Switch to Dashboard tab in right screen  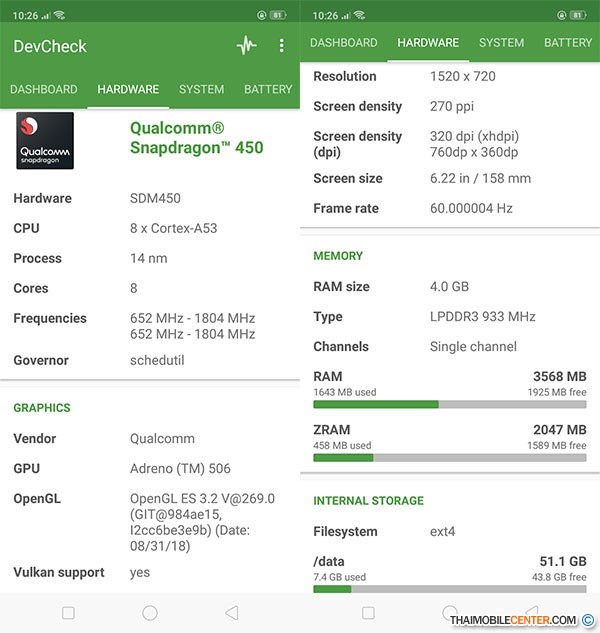(344, 43)
